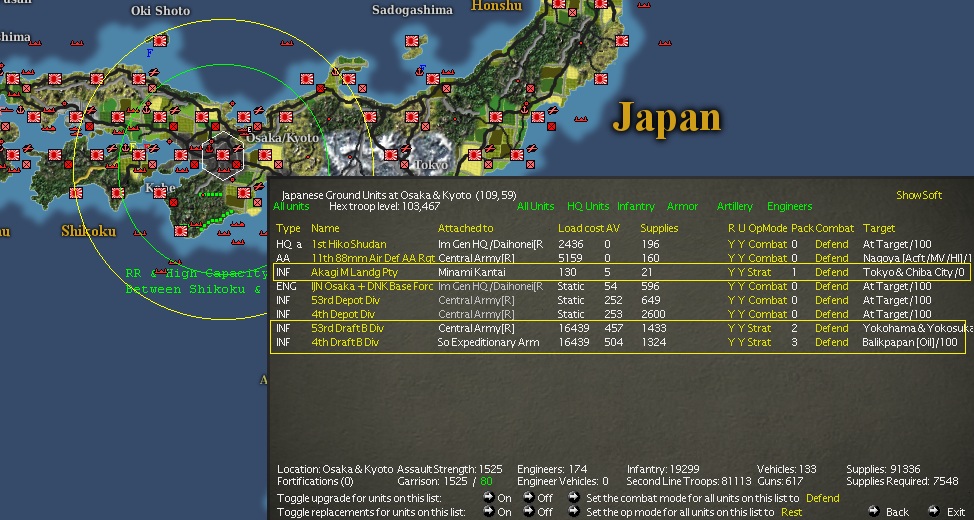Sort by Target column header
974x520 pixels.
pos(878,229)
